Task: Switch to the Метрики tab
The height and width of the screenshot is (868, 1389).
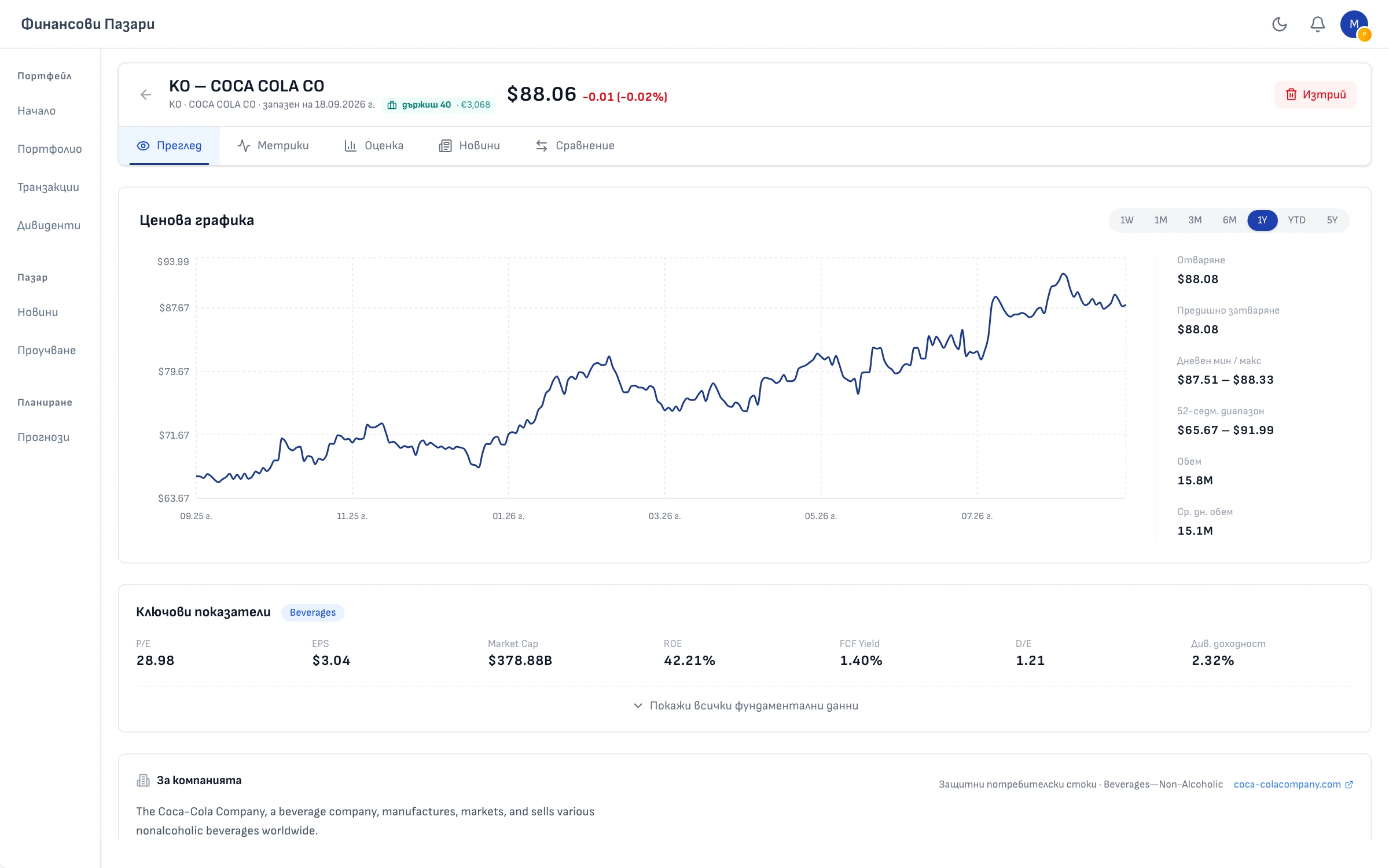Action: 273,146
